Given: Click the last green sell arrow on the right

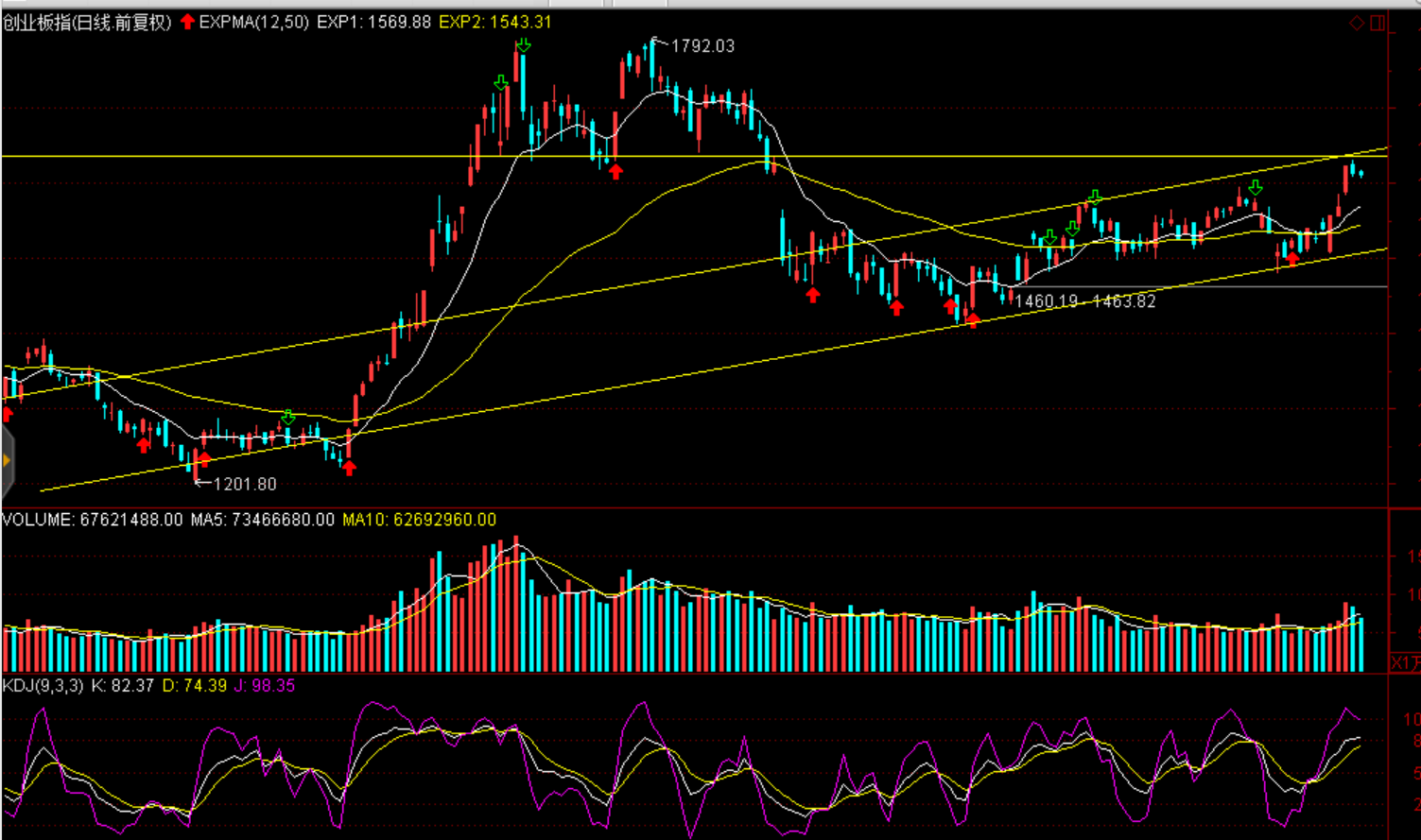Looking at the screenshot, I should [x=1255, y=188].
